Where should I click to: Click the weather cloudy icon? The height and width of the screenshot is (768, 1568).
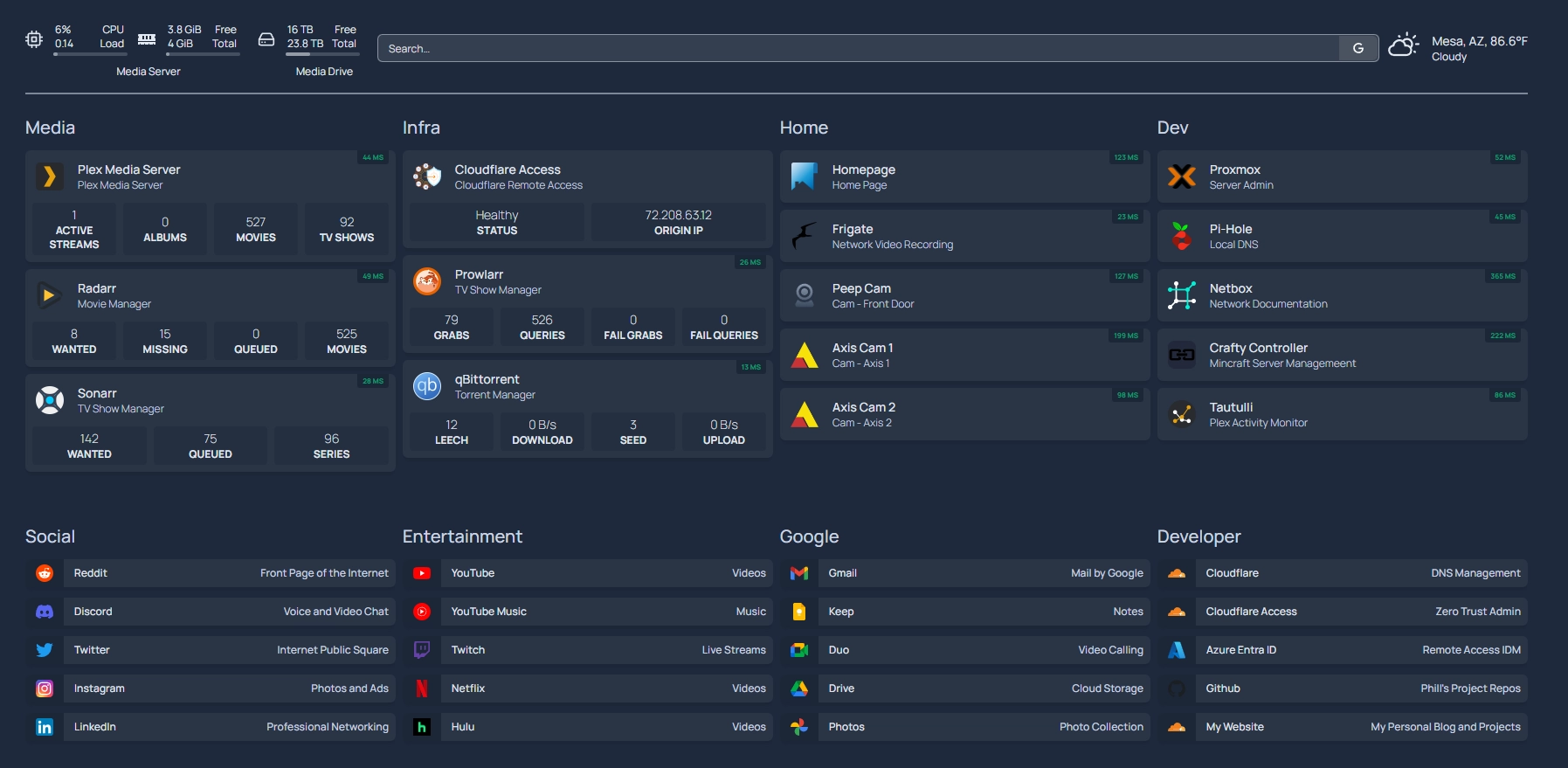1404,45
